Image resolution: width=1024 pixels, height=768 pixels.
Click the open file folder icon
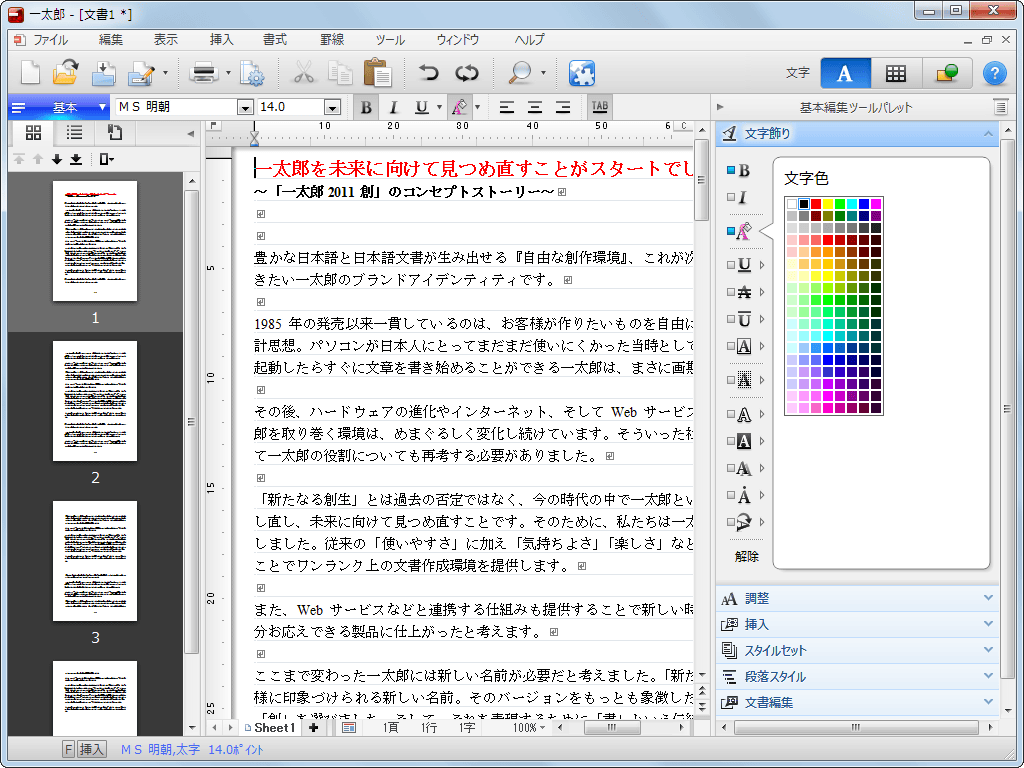65,72
